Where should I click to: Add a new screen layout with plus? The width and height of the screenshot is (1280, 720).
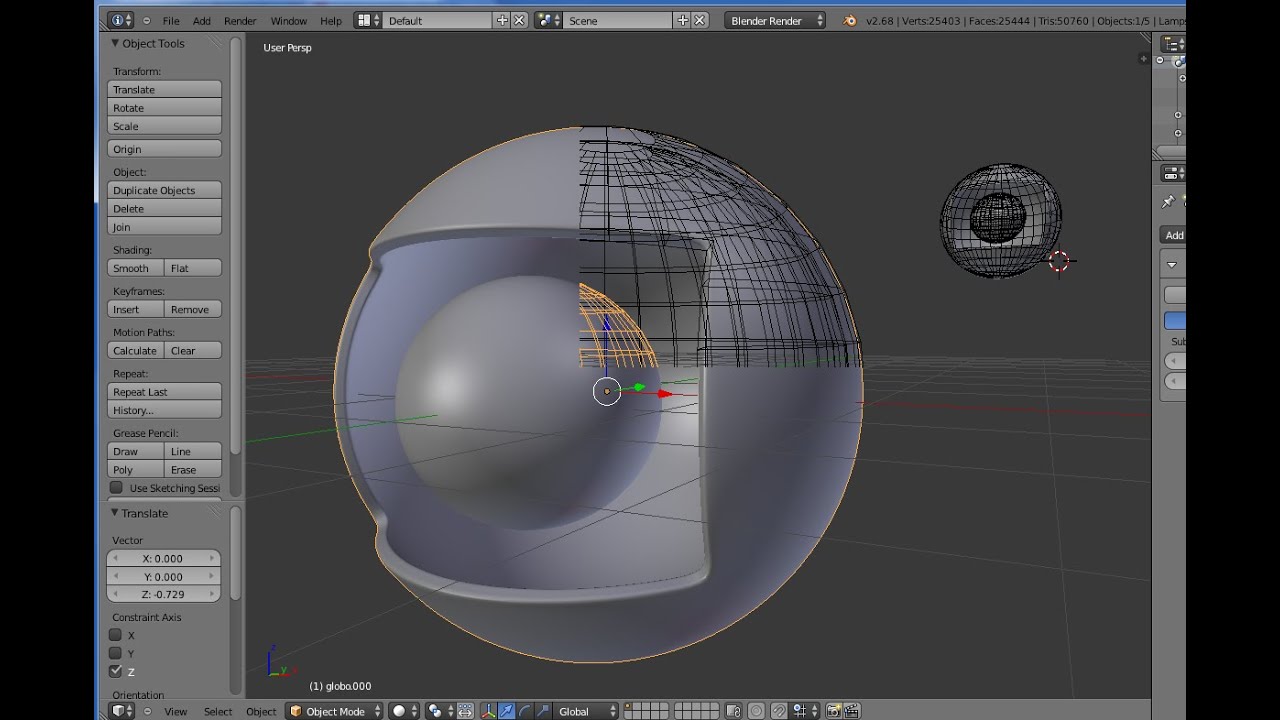(x=502, y=20)
